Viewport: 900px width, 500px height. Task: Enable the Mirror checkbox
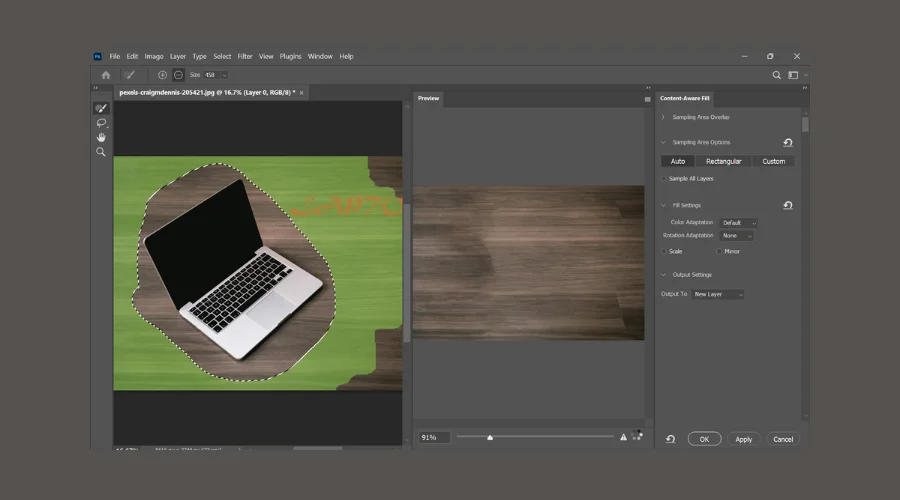(719, 251)
